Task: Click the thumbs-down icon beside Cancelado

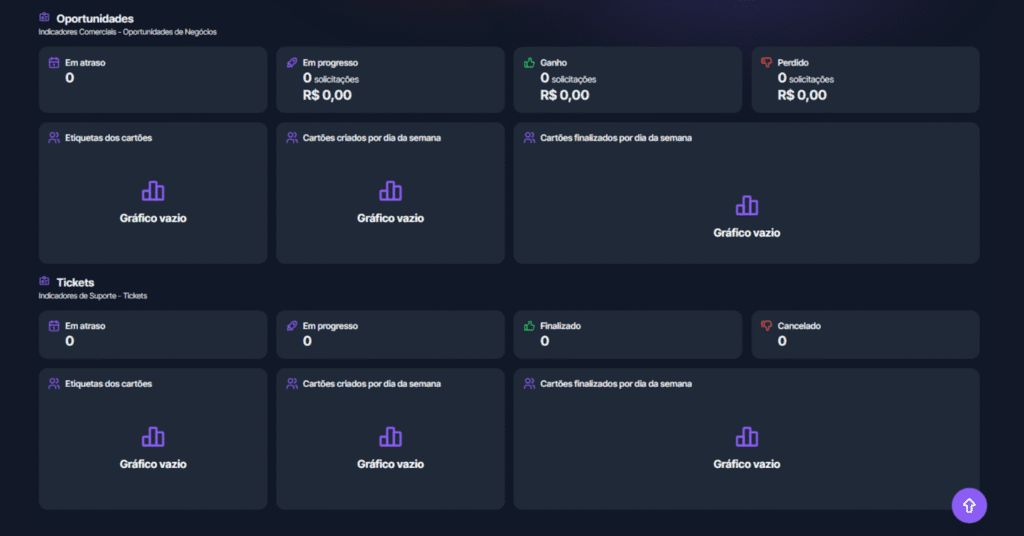Action: [x=767, y=326]
